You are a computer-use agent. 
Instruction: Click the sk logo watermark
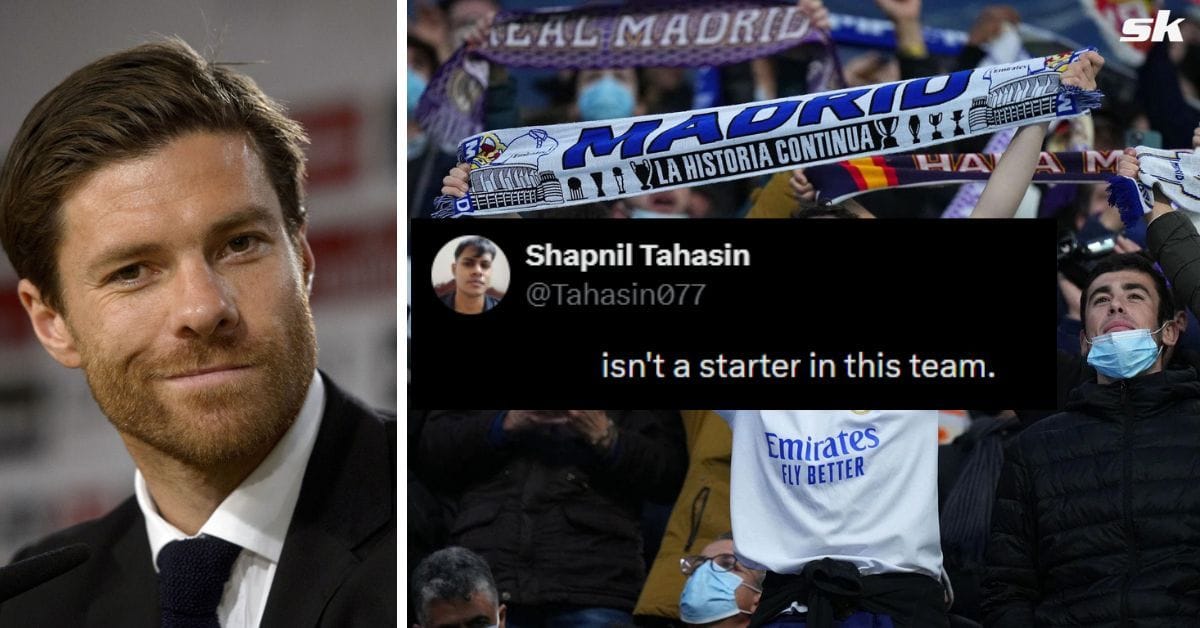point(1151,25)
